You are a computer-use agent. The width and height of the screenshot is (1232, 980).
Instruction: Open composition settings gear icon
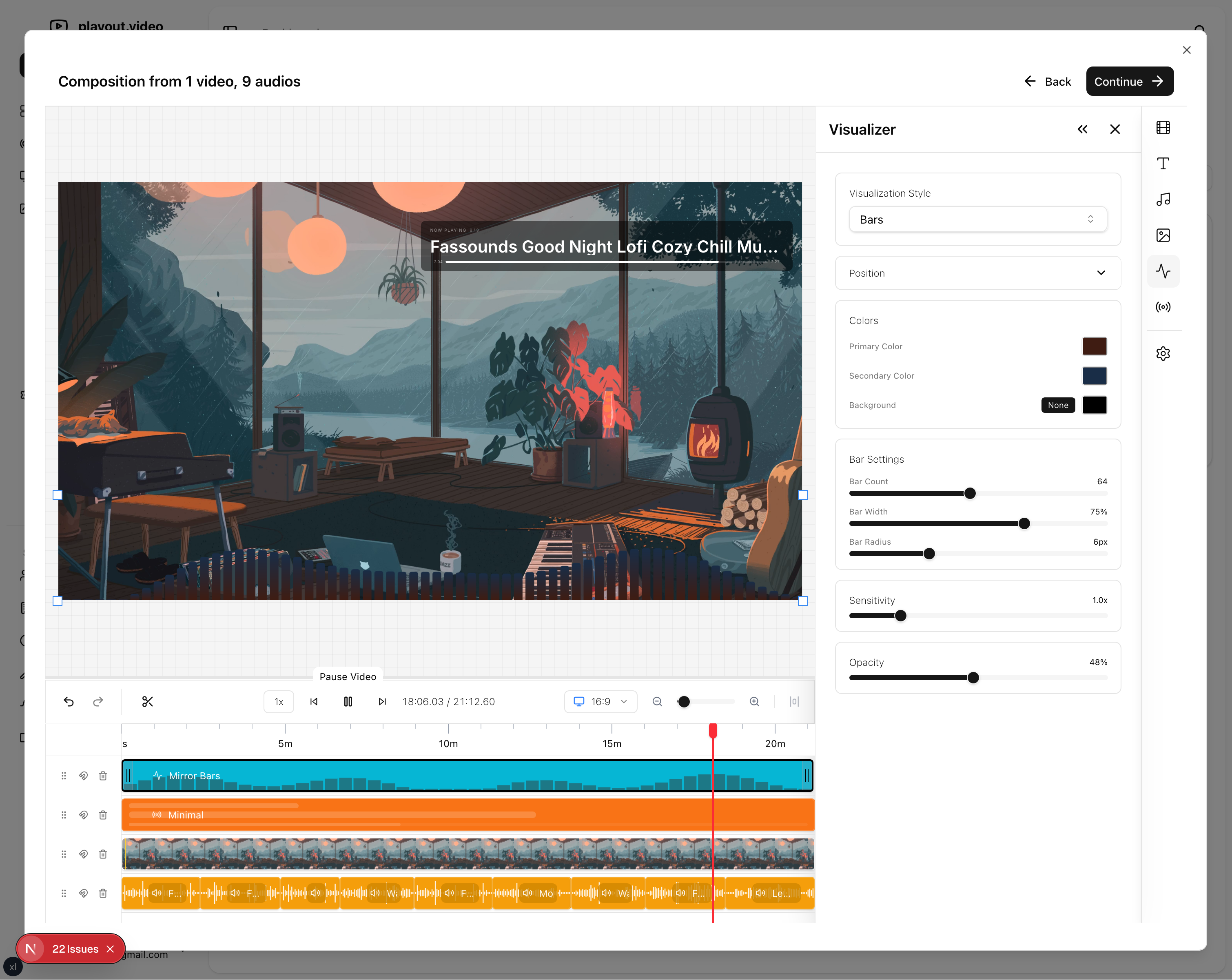pyautogui.click(x=1163, y=354)
